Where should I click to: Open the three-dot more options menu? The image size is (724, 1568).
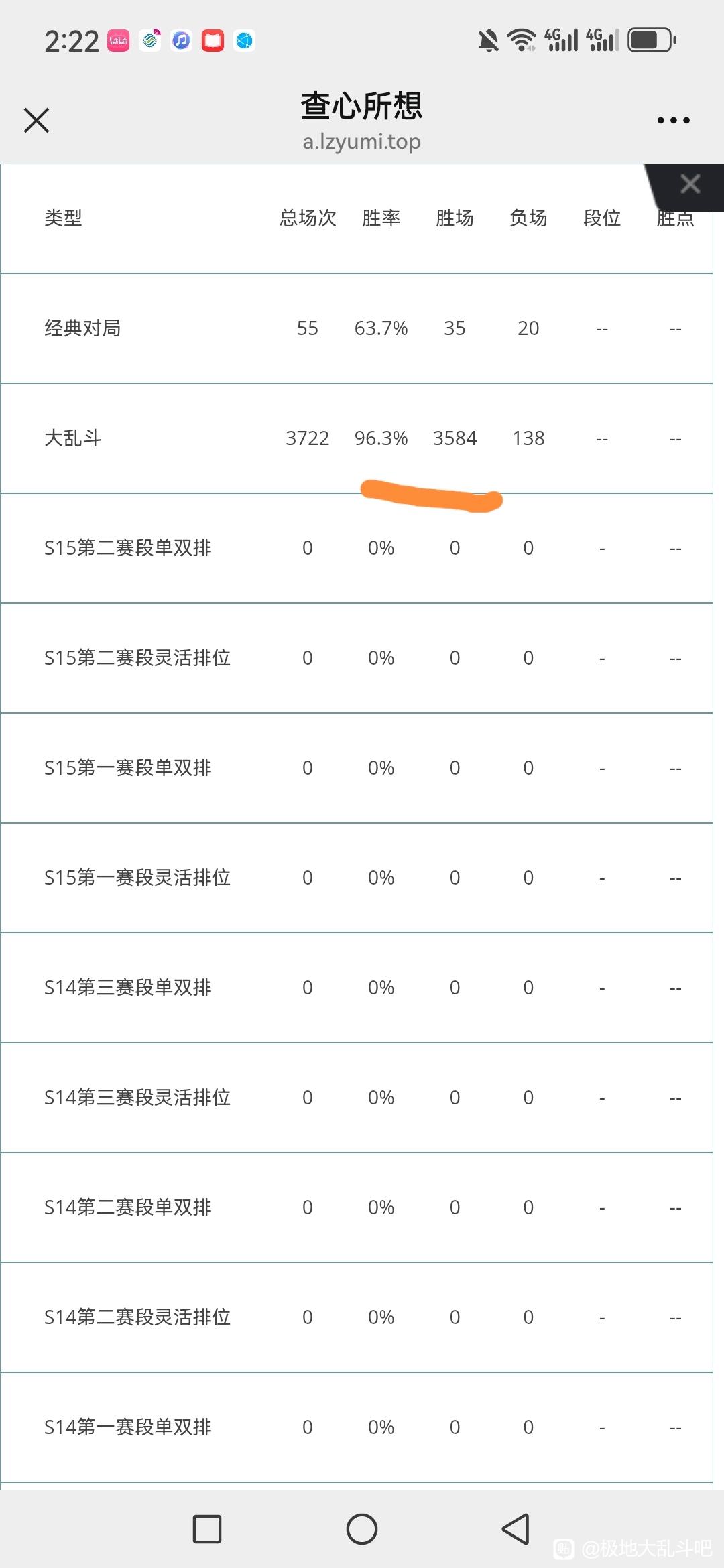tap(673, 121)
